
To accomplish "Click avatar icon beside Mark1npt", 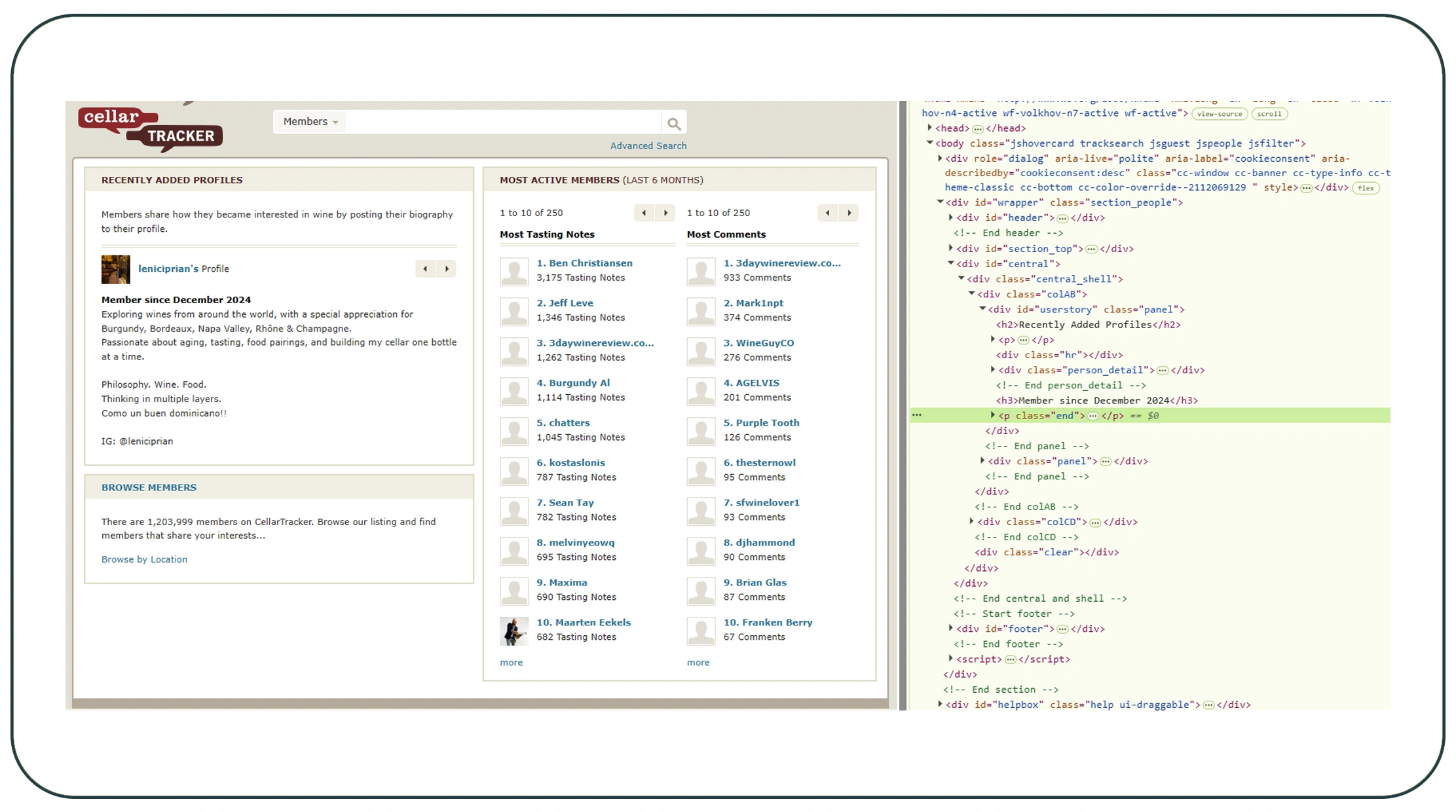I will [701, 312].
